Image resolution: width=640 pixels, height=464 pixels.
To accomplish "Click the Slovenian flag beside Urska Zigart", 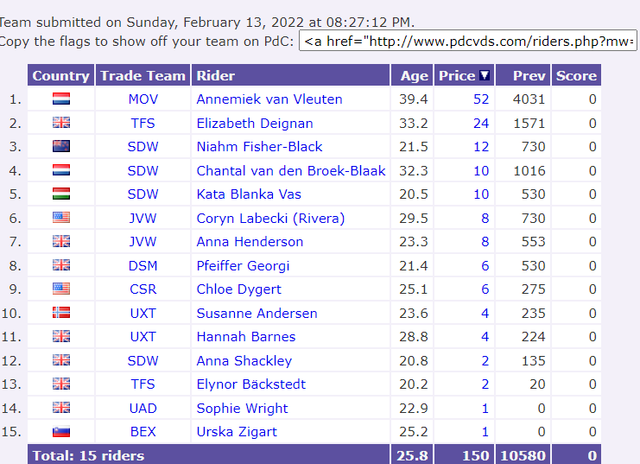I will coord(61,431).
